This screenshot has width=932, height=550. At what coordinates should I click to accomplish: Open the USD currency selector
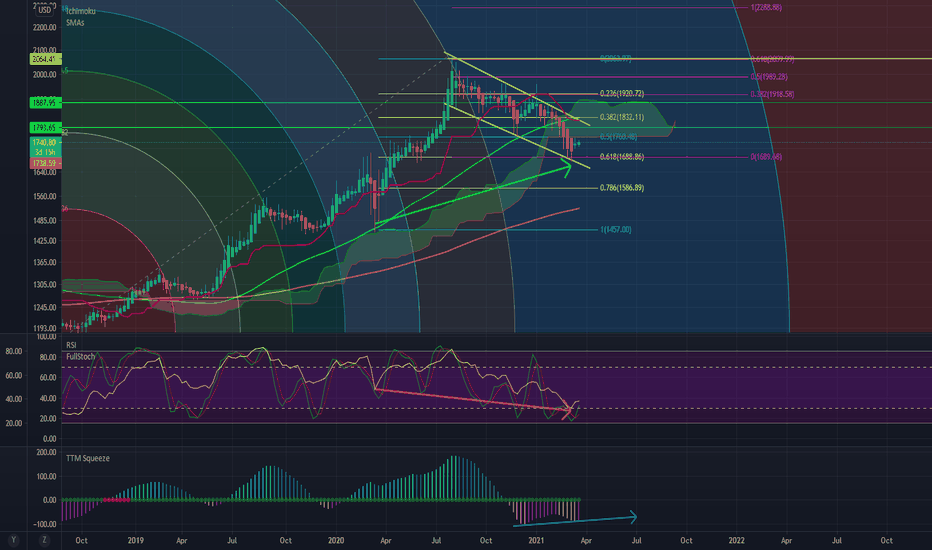point(45,10)
